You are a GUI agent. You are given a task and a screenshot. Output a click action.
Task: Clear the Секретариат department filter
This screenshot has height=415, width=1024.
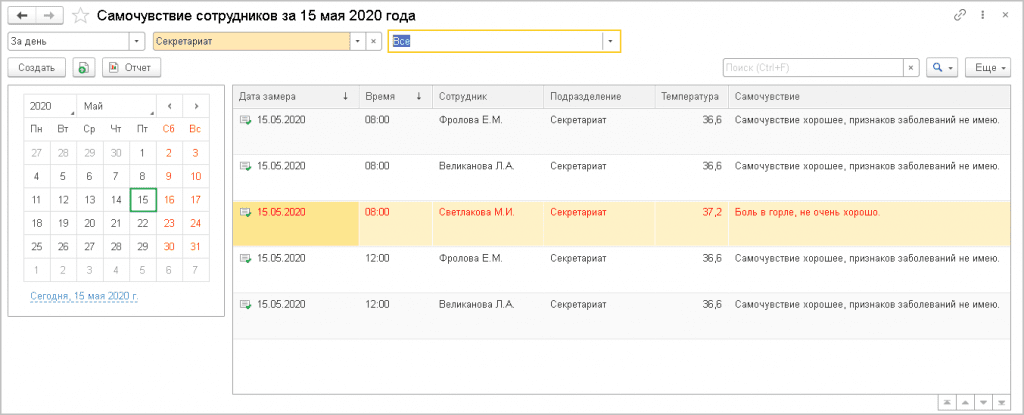coord(373,41)
